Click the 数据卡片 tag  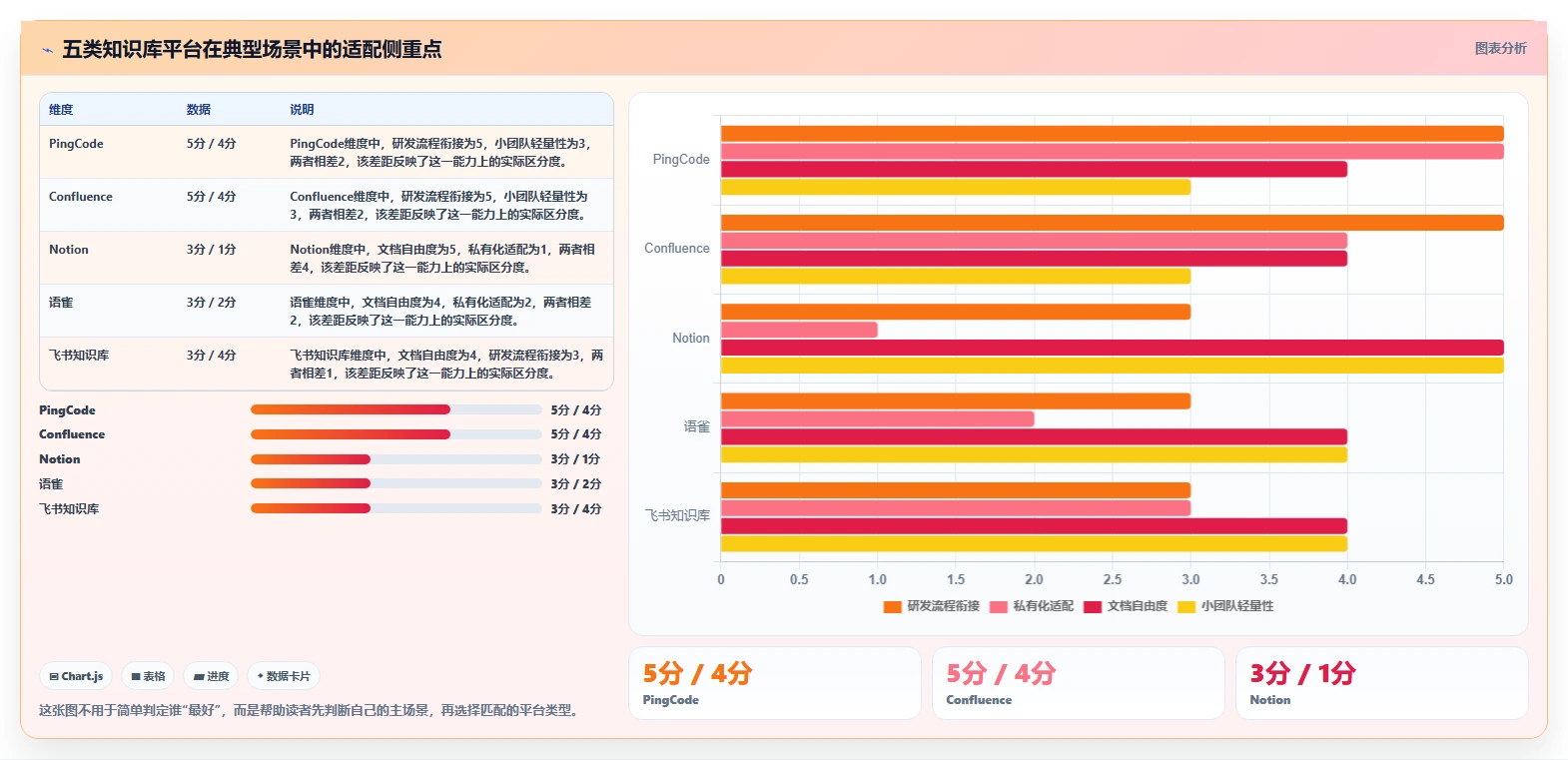click(284, 676)
